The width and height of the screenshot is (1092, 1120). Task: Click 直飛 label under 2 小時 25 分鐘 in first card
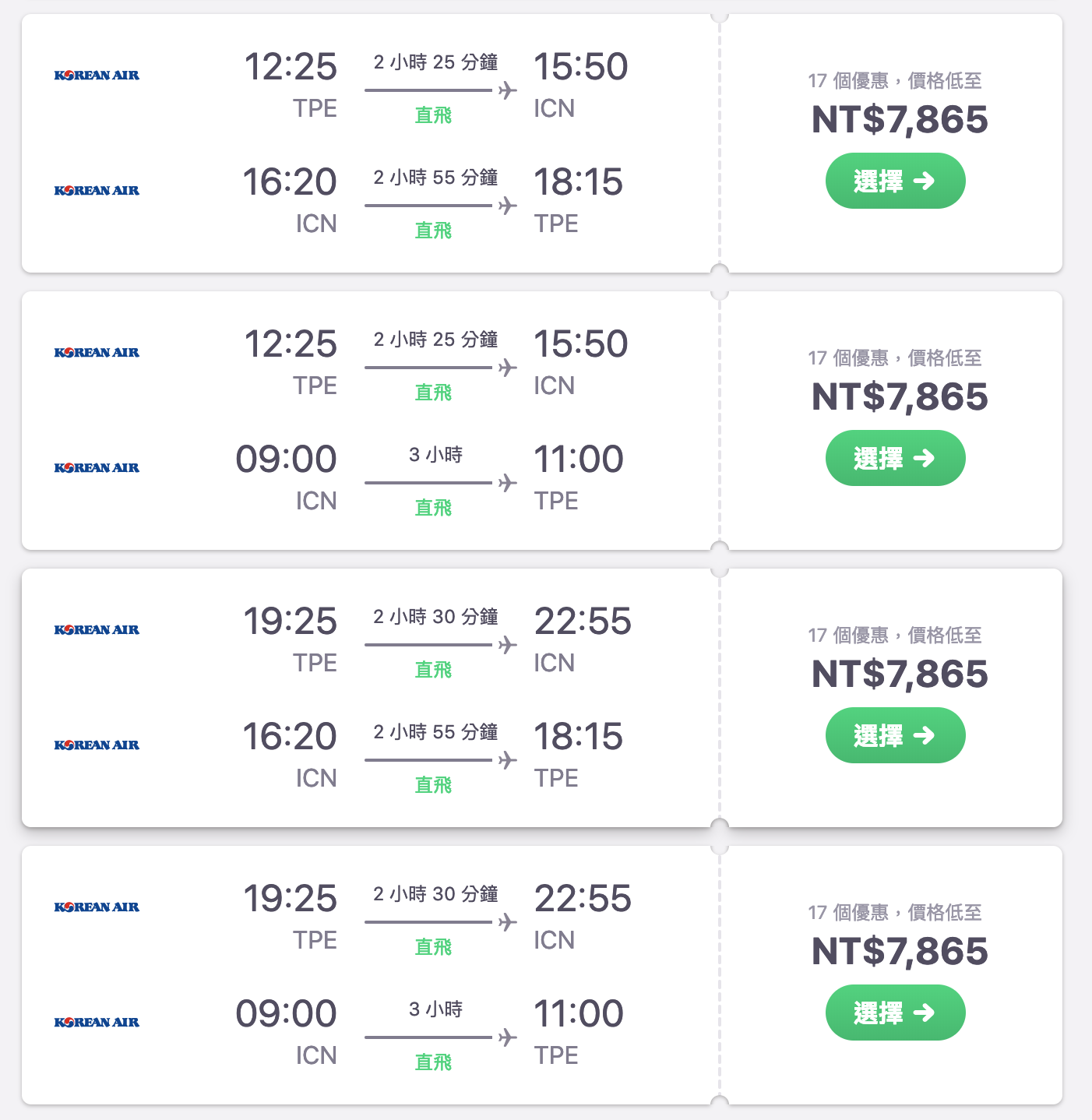click(x=433, y=115)
